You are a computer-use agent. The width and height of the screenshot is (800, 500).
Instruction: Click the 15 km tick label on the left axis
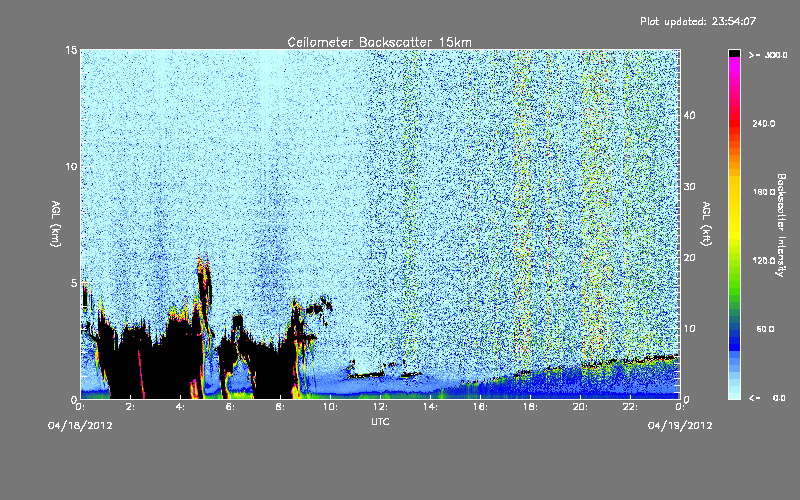coord(71,50)
